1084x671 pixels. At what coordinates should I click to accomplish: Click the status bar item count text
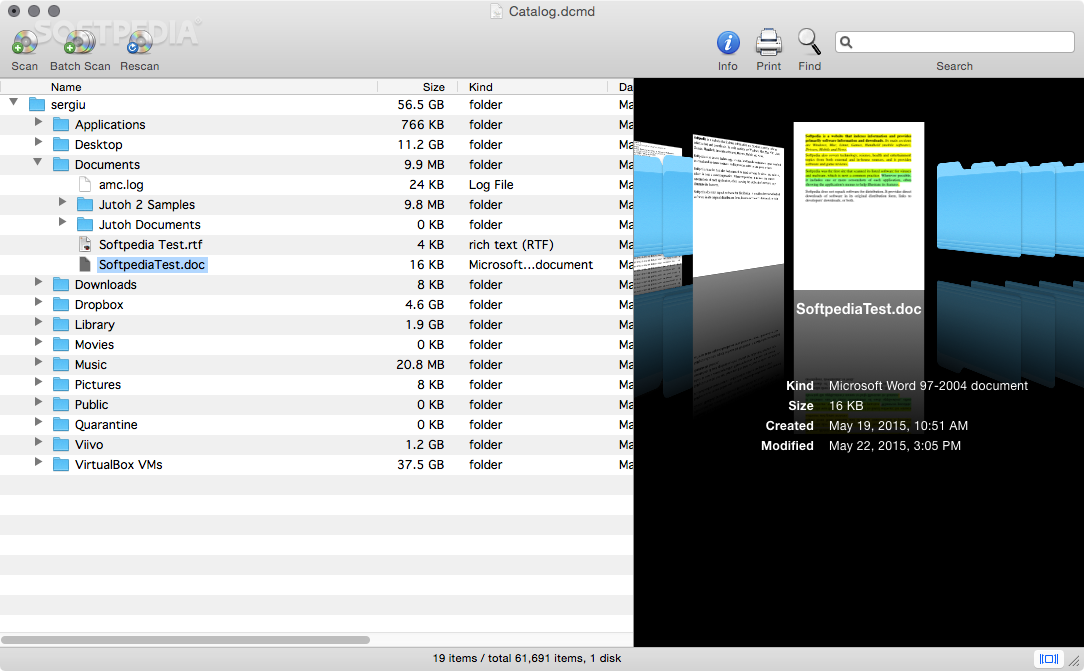coord(527,659)
